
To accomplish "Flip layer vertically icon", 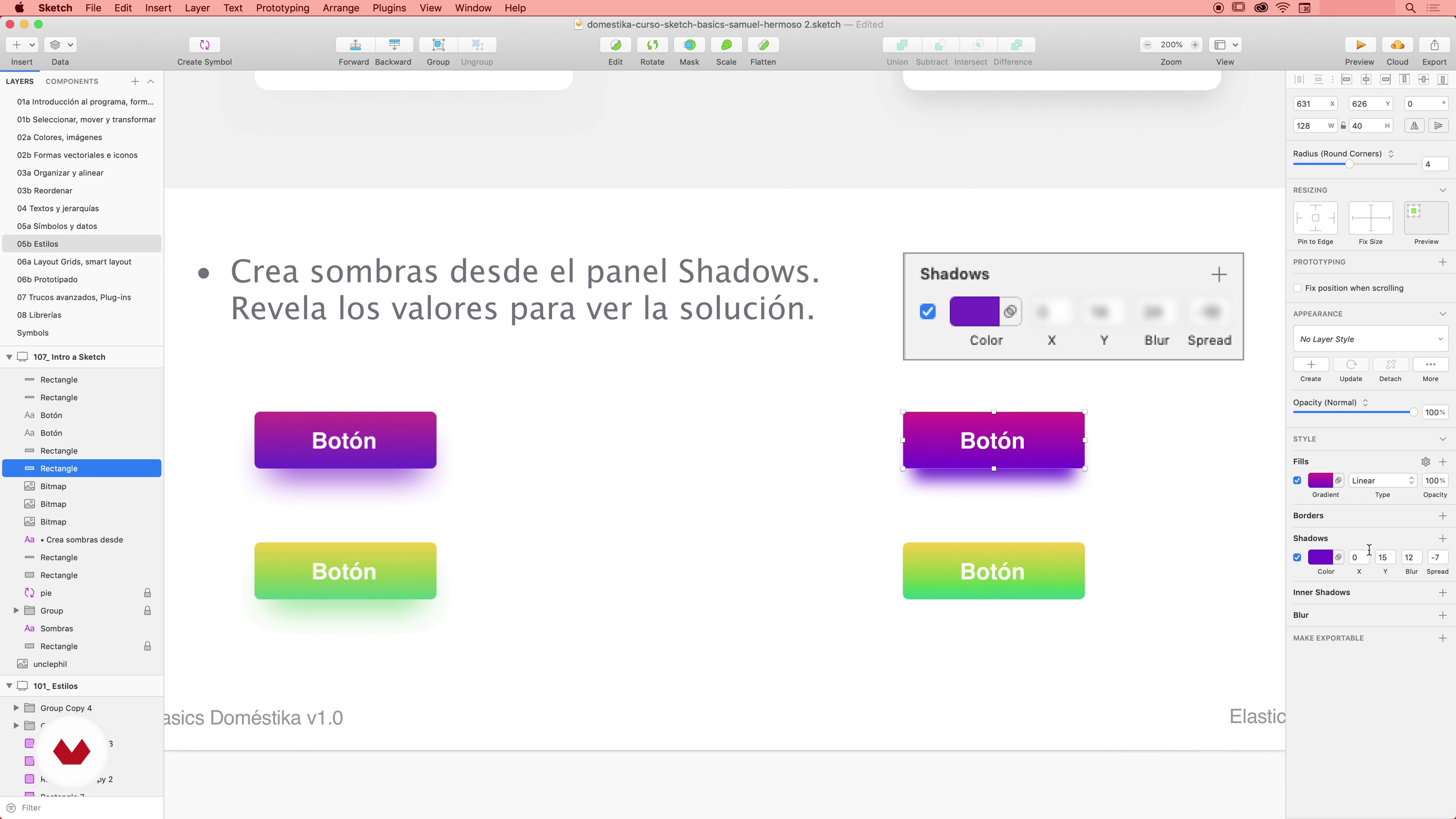I will (1439, 126).
